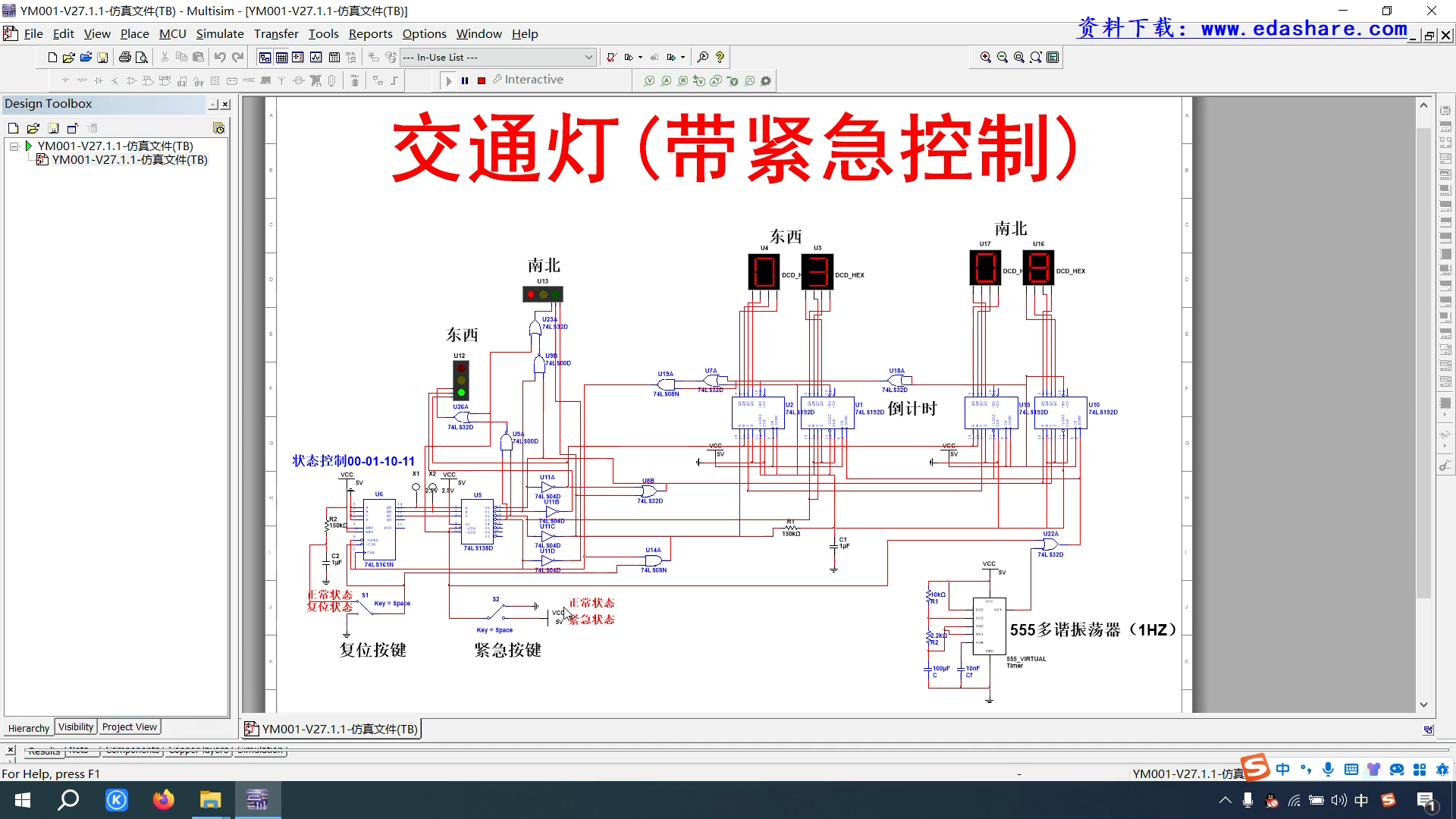Open the File menu
The width and height of the screenshot is (1456, 819).
[x=33, y=33]
